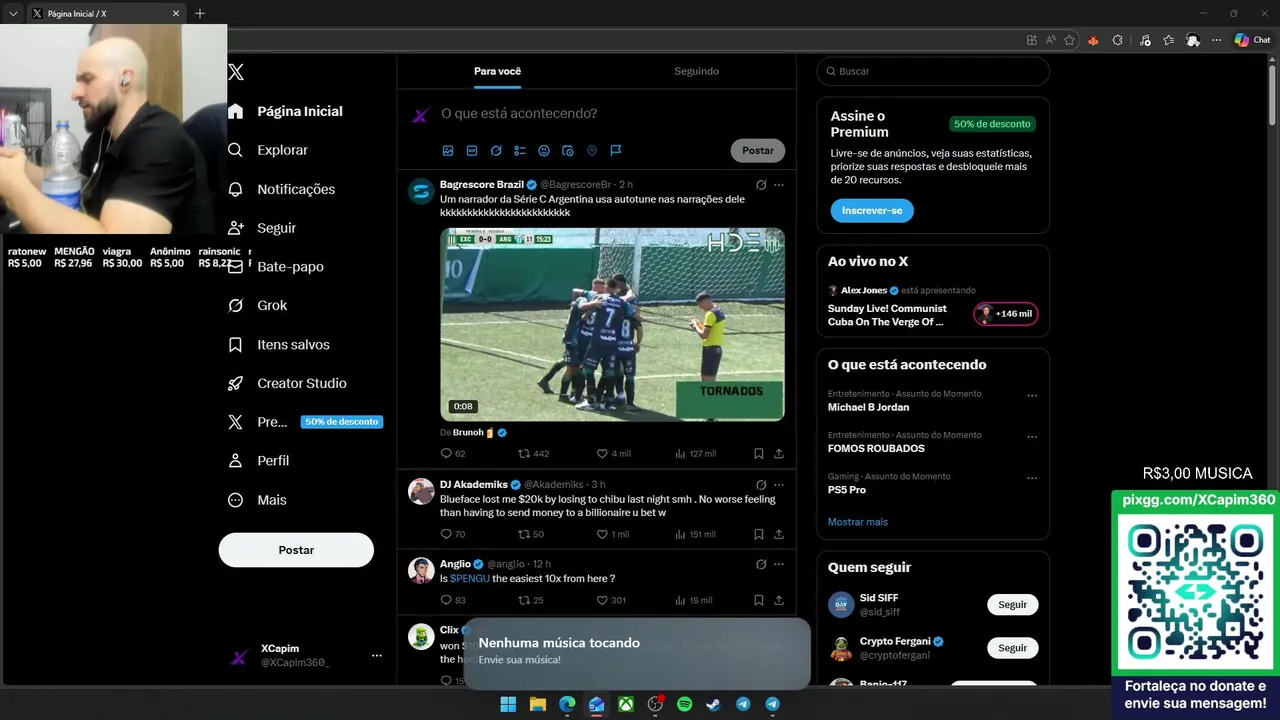Open more options on DJ Akademiks post

(x=779, y=485)
